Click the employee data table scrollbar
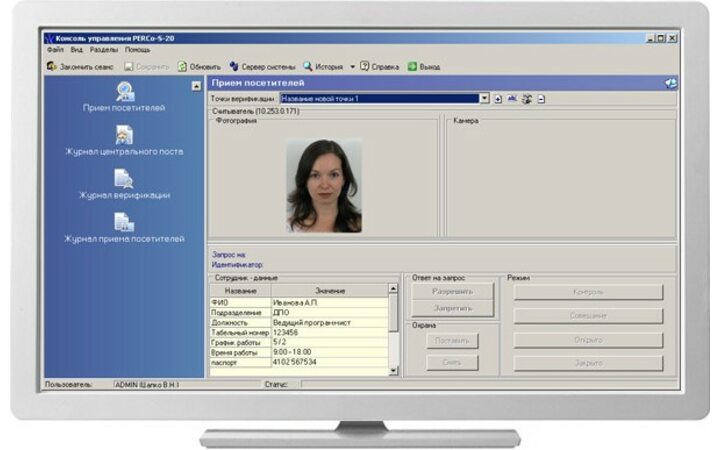The image size is (720, 450). tap(394, 330)
